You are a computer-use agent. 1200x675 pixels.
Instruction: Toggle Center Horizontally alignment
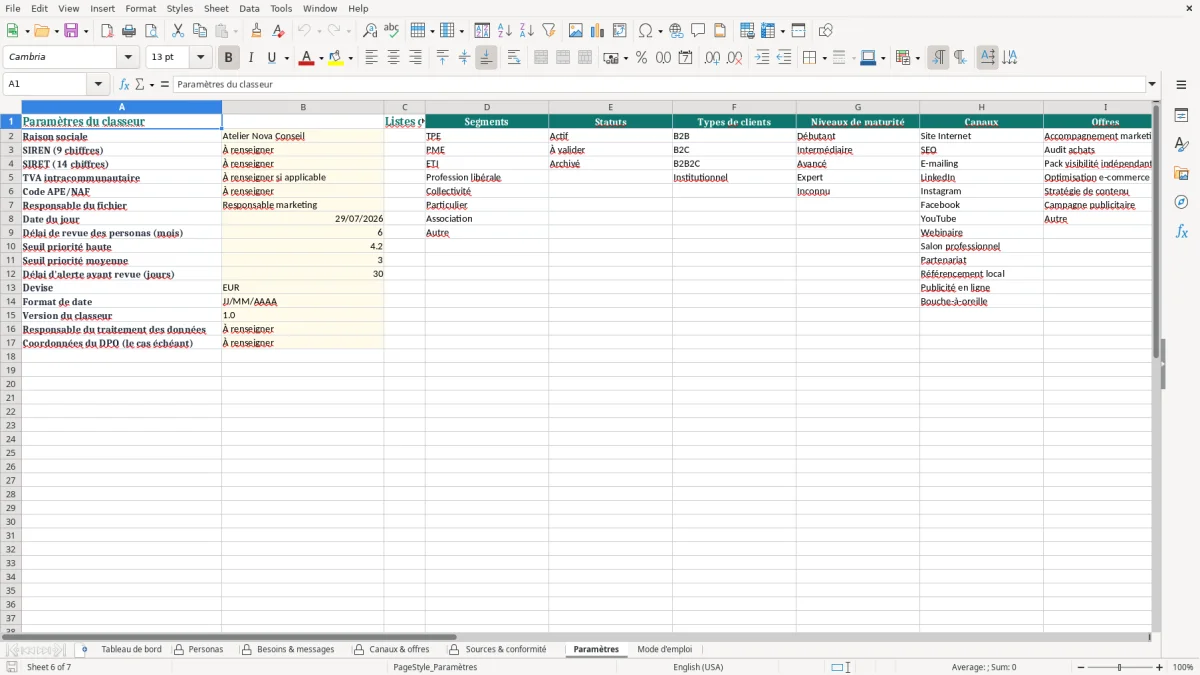click(x=393, y=58)
